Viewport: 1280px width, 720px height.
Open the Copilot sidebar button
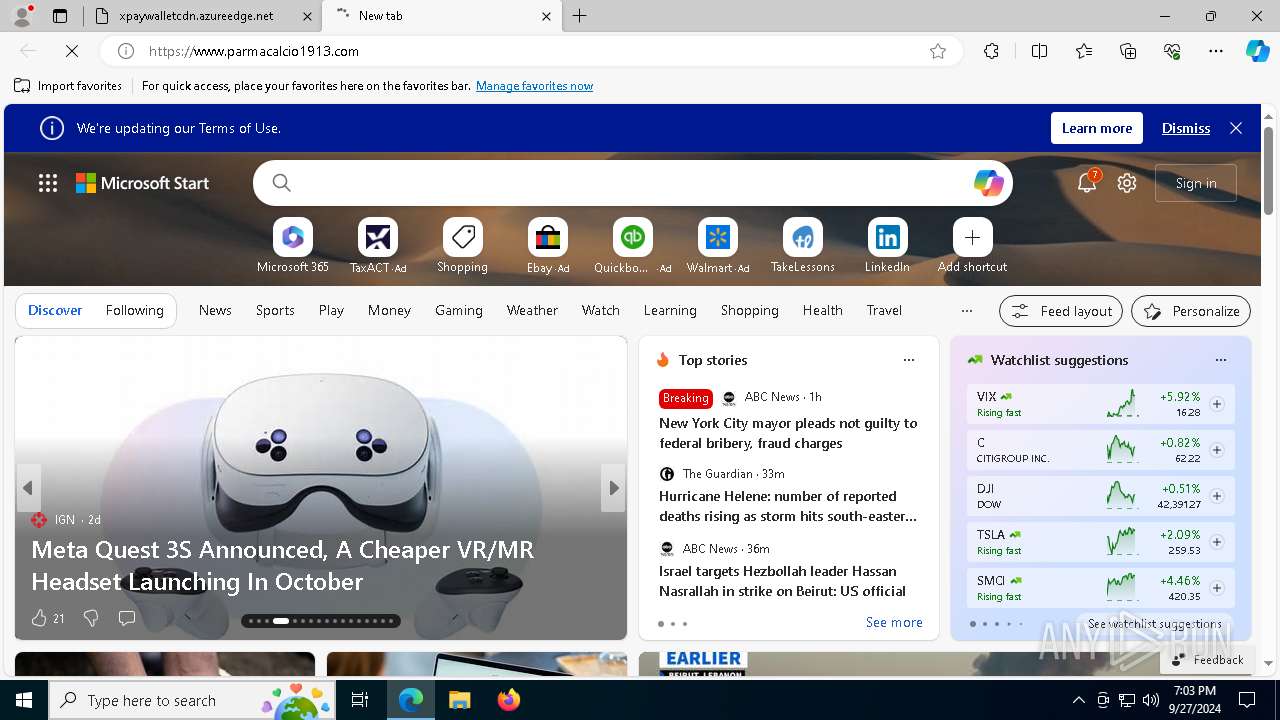click(x=1258, y=51)
